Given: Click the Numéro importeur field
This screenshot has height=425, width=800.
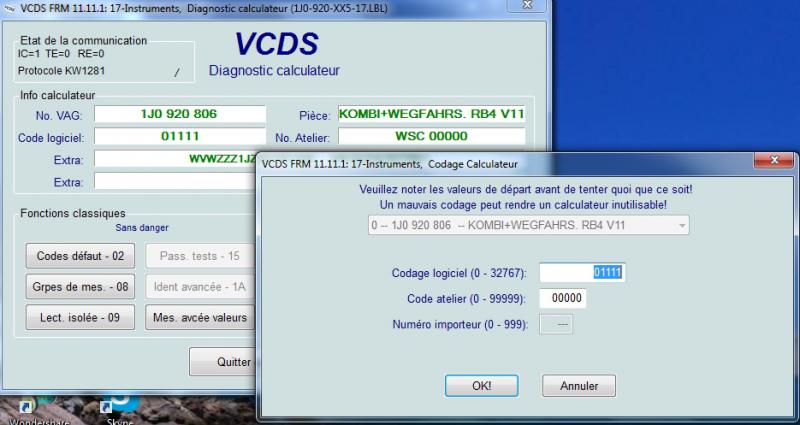Looking at the screenshot, I should click(x=556, y=324).
